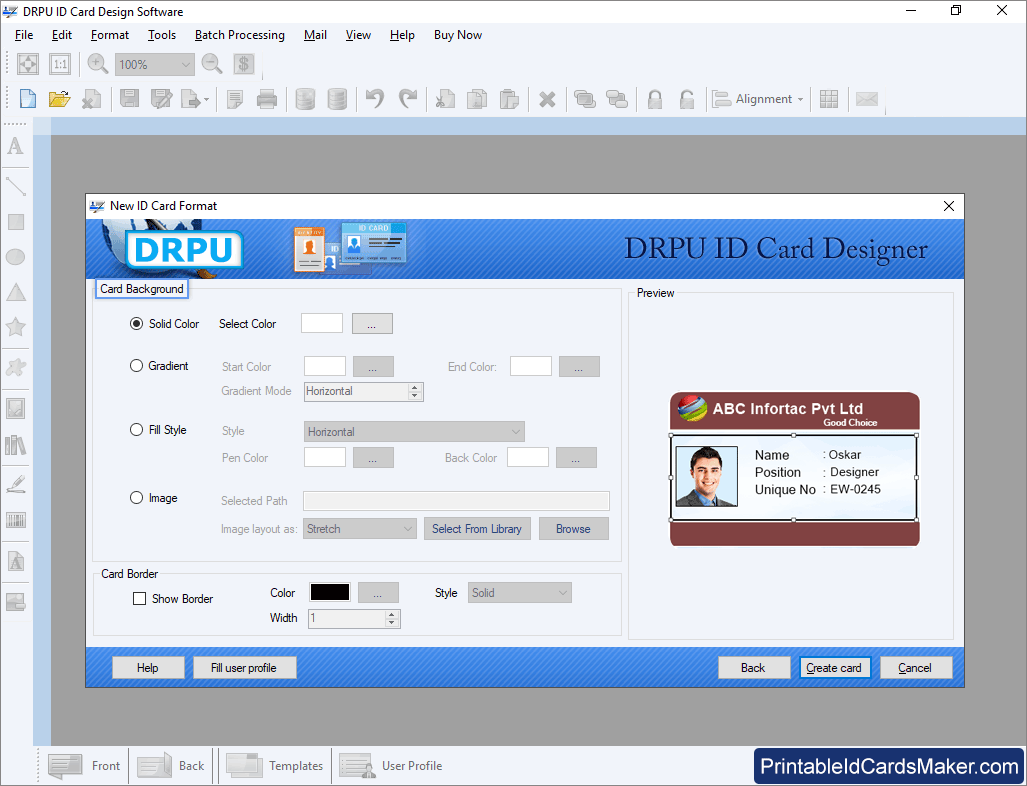This screenshot has height=786, width=1027.
Task: Click the gradient End Color swatch
Action: (x=531, y=366)
